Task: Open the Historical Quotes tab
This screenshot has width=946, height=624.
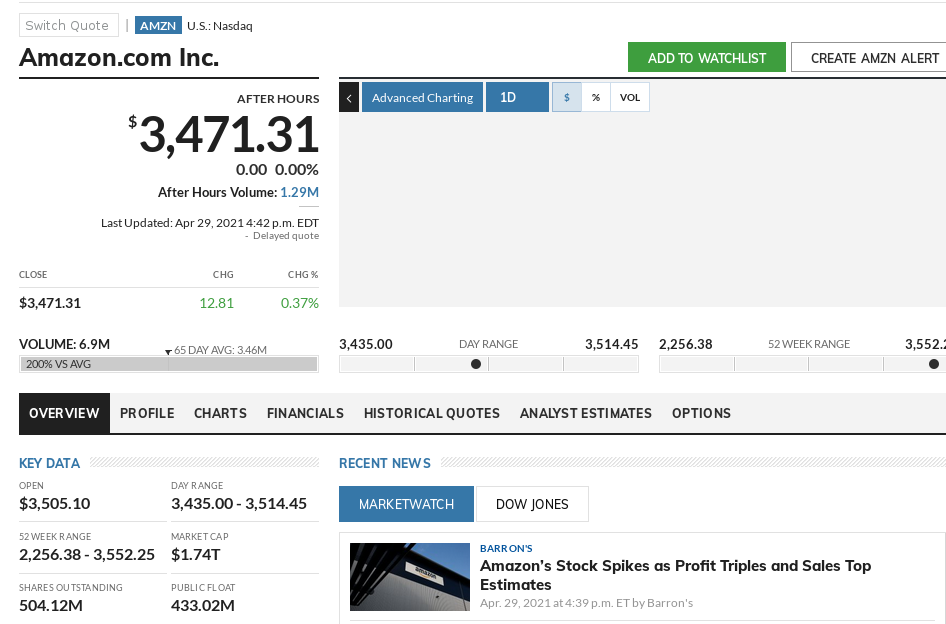Action: click(x=432, y=413)
